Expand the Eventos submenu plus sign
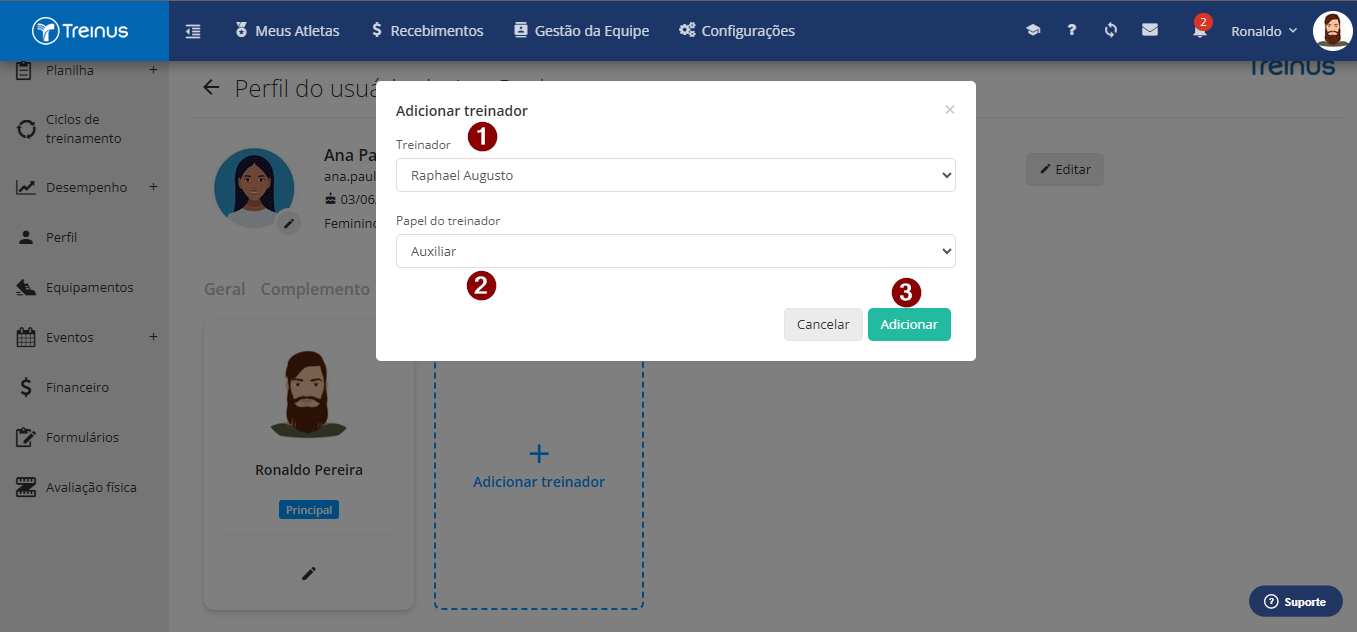Viewport: 1357px width, 632px height. pyautogui.click(x=153, y=337)
